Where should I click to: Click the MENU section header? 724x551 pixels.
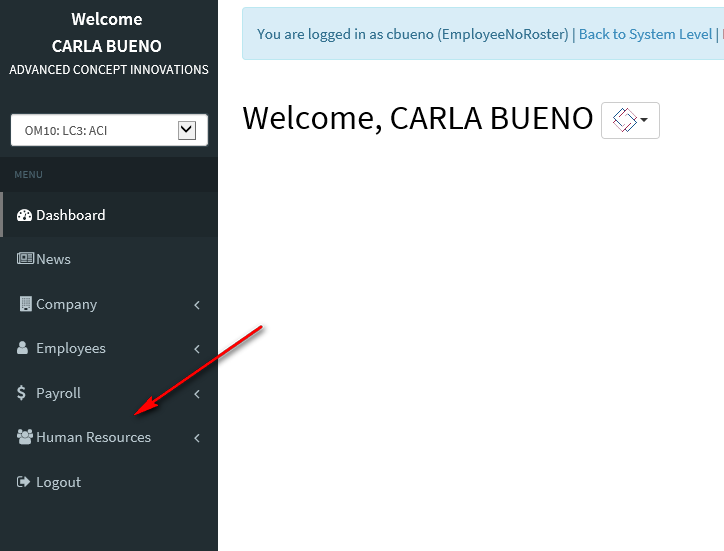[28, 175]
